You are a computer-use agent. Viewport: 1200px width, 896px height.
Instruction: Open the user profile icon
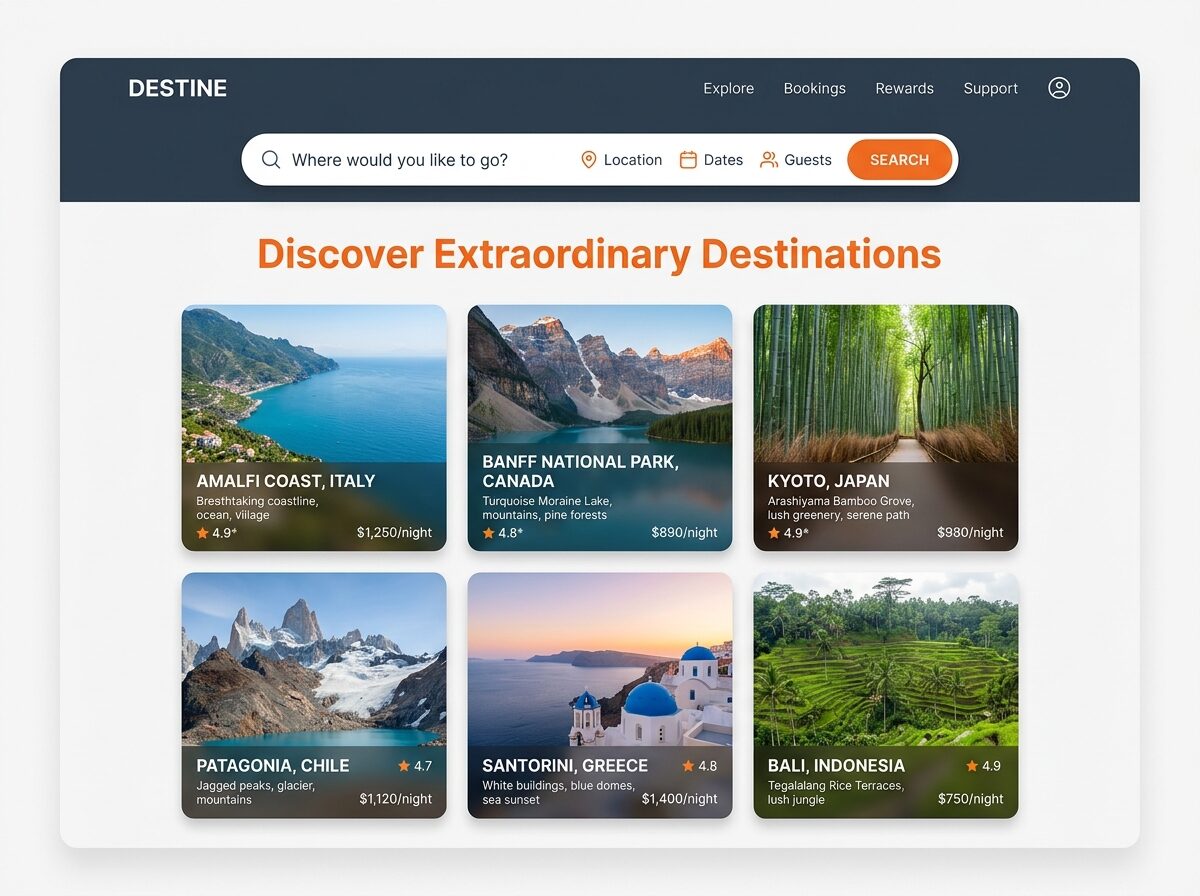tap(1059, 88)
